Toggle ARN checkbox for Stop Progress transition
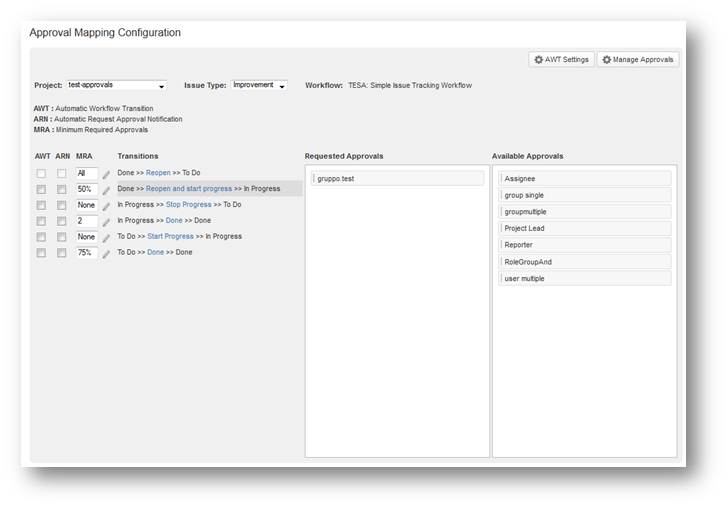 61,205
